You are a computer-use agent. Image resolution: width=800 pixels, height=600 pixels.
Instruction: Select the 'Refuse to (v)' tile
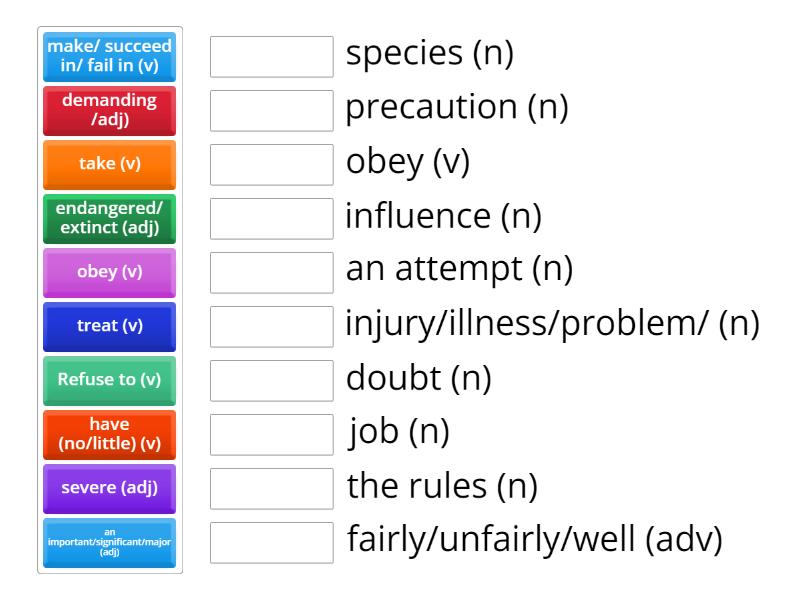click(110, 381)
